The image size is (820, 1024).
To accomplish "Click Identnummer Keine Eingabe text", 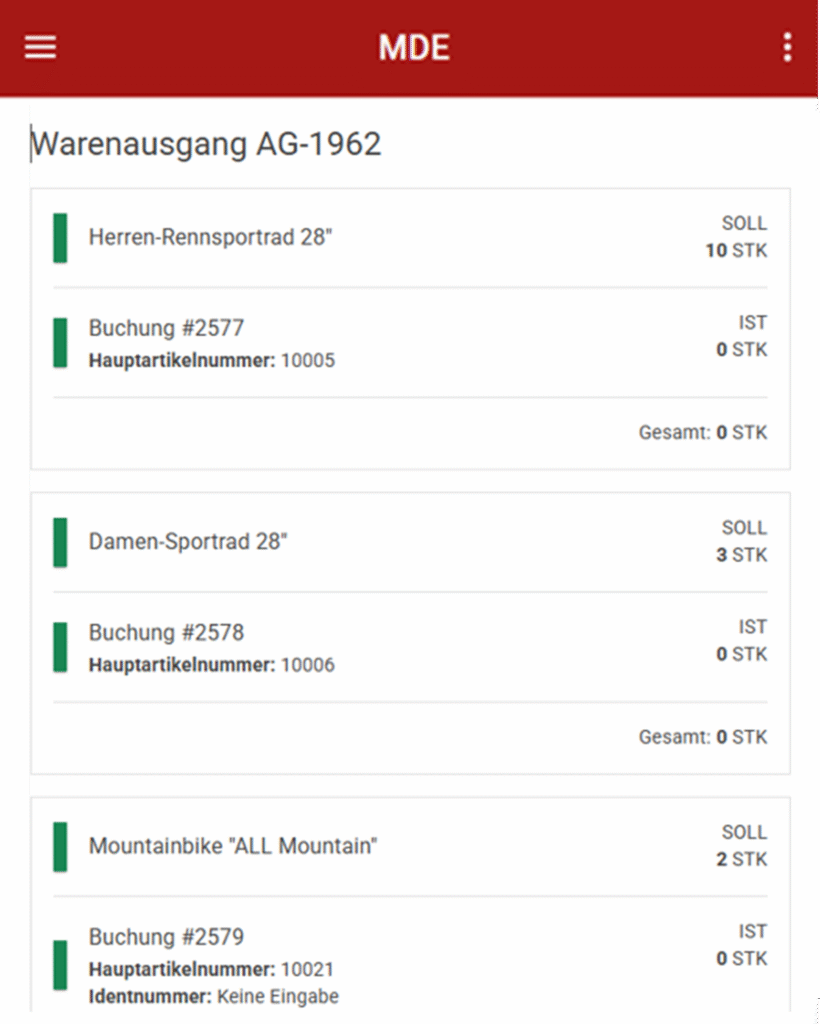I will click(214, 996).
